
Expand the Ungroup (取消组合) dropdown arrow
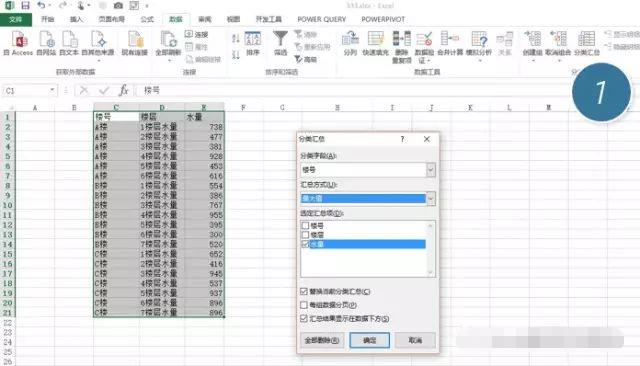coord(559,61)
